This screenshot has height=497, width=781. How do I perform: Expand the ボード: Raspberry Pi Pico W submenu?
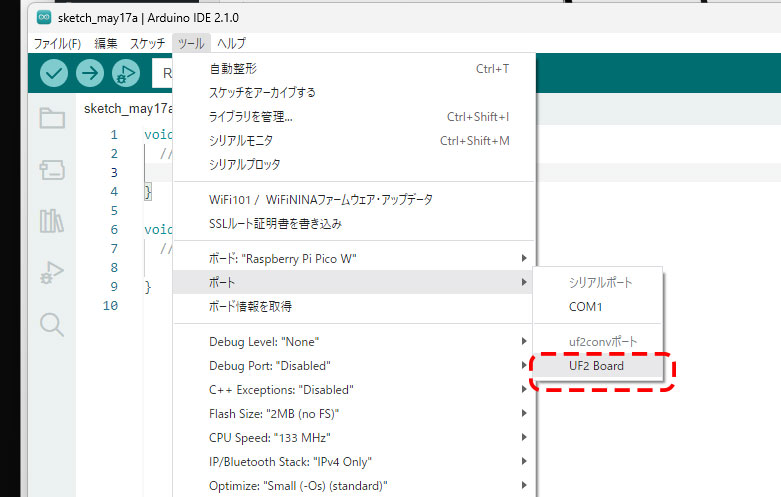[354, 258]
